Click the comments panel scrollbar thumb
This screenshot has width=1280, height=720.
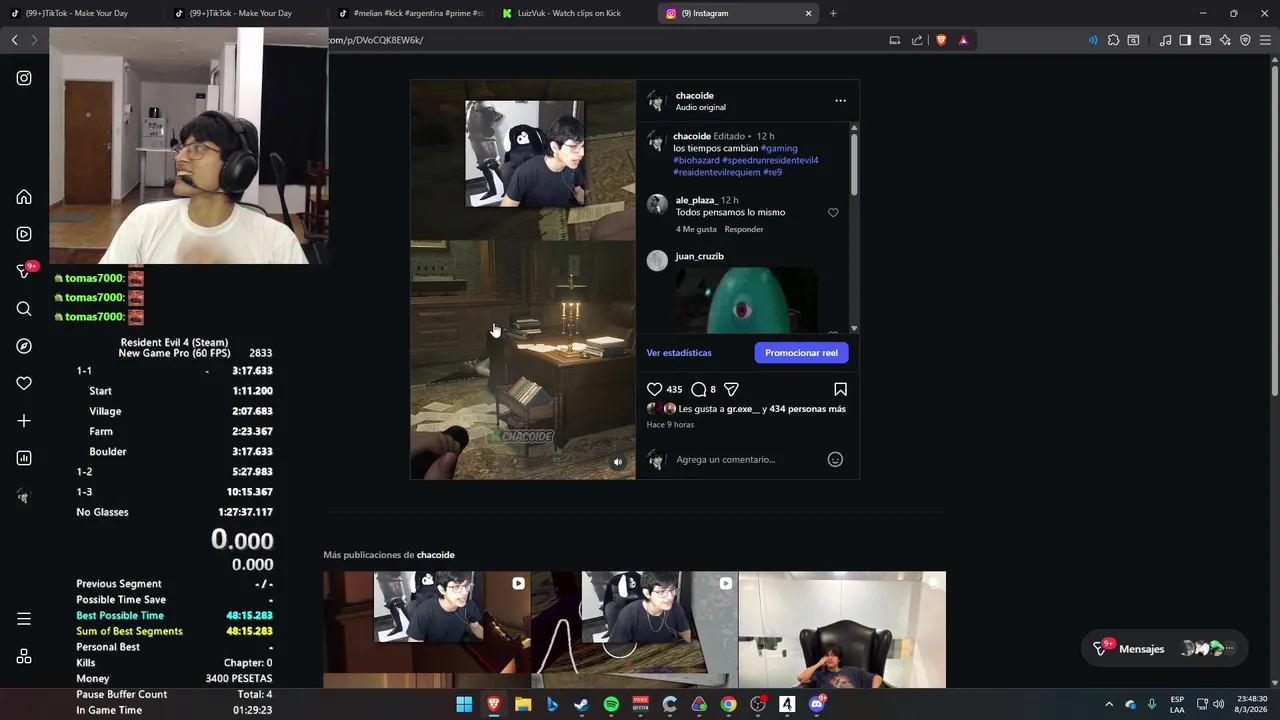click(853, 163)
